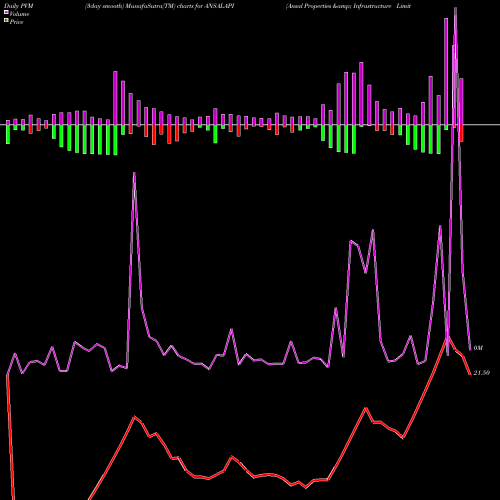Click the magenta Volume legend swatch
The image size is (500, 500).
pos(6,12)
